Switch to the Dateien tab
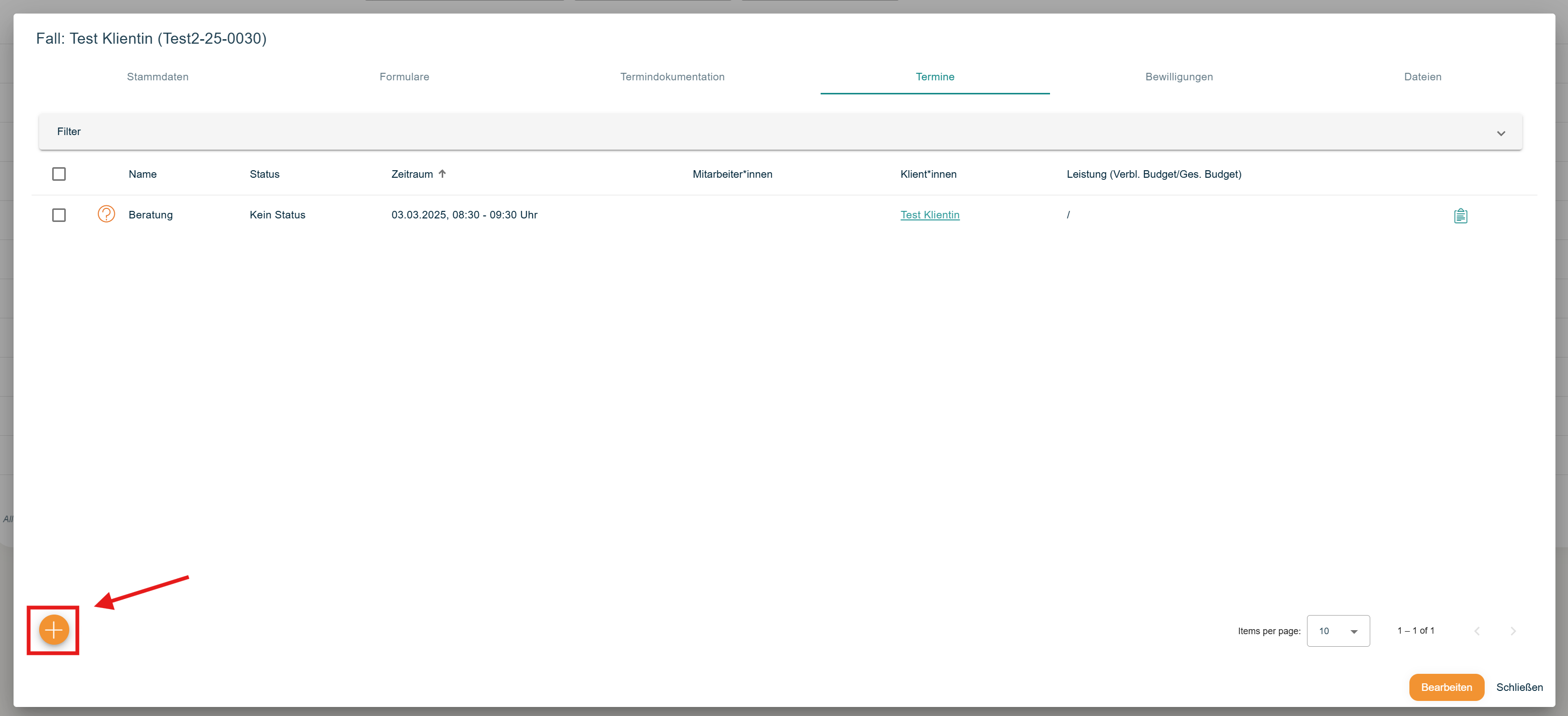This screenshot has width=1568, height=716. [x=1422, y=77]
